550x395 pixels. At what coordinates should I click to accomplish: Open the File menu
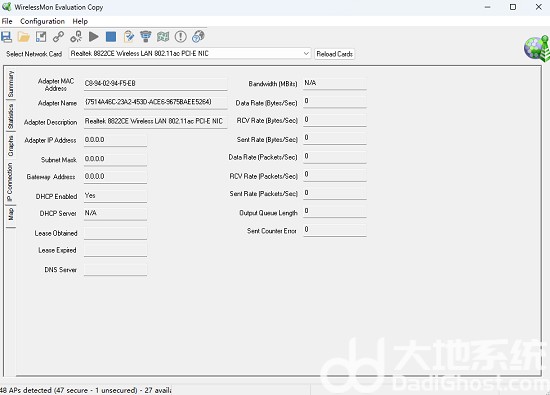pyautogui.click(x=7, y=21)
